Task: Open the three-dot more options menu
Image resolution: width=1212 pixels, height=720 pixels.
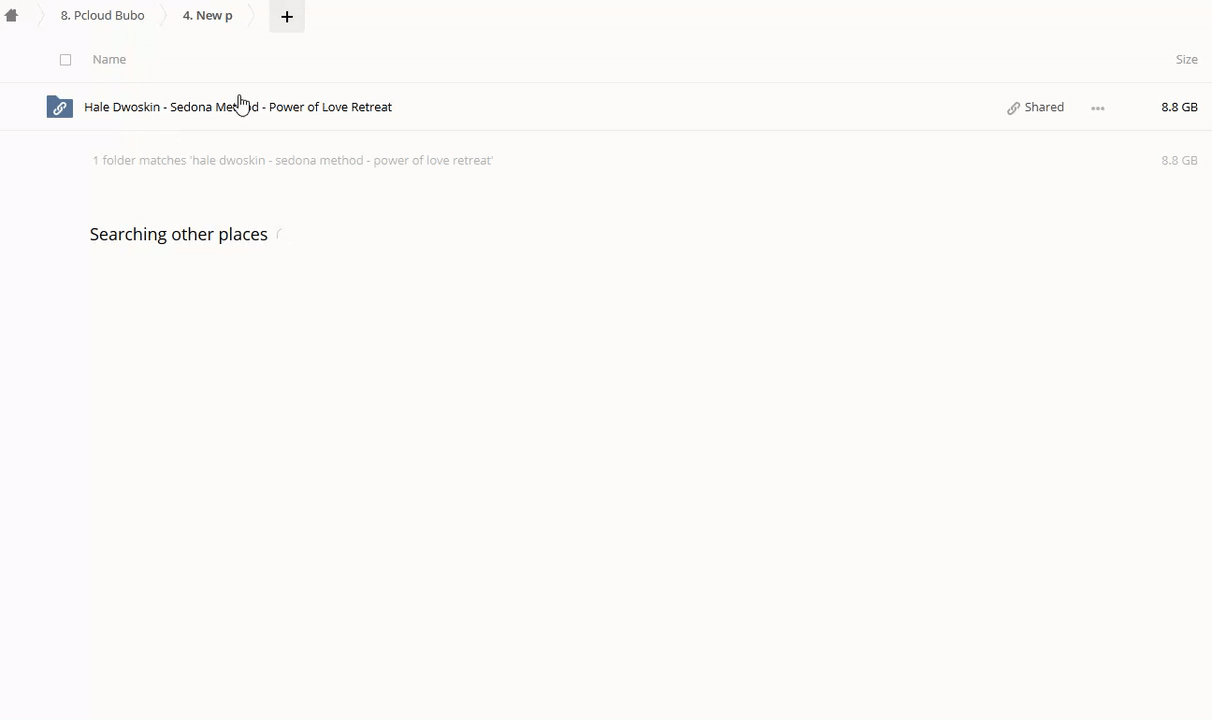Action: coord(1098,108)
